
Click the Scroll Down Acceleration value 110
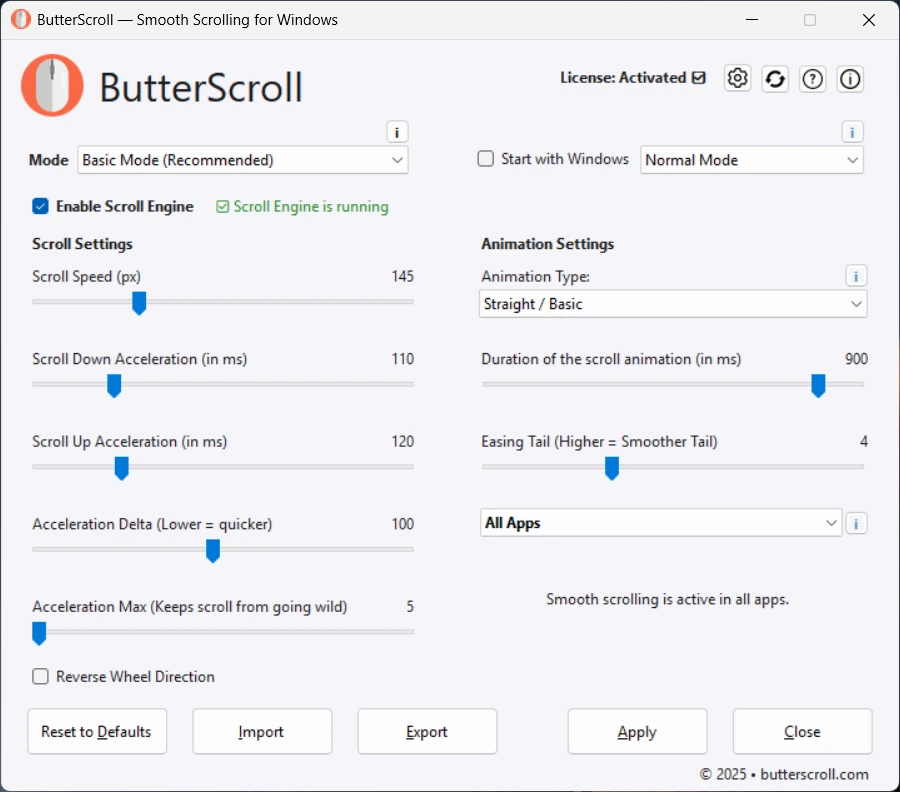click(402, 359)
